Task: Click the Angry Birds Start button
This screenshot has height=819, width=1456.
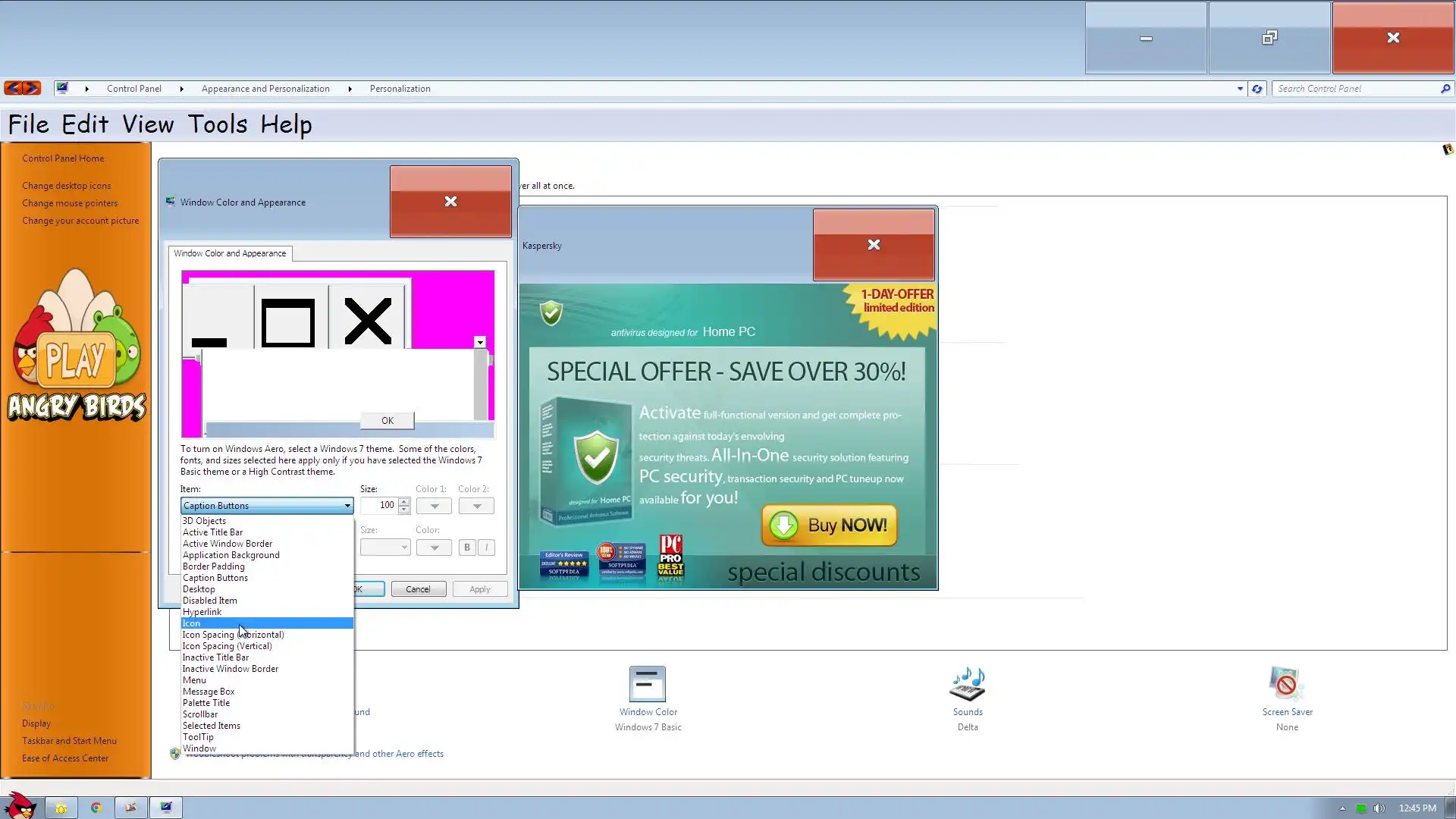Action: pos(20,806)
